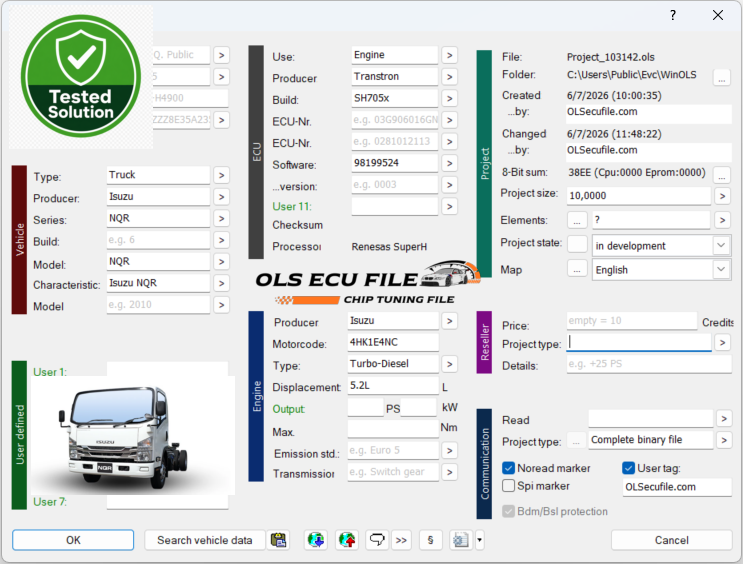Click ellipsis button beside Elements
The width and height of the screenshot is (743, 564).
tap(577, 220)
